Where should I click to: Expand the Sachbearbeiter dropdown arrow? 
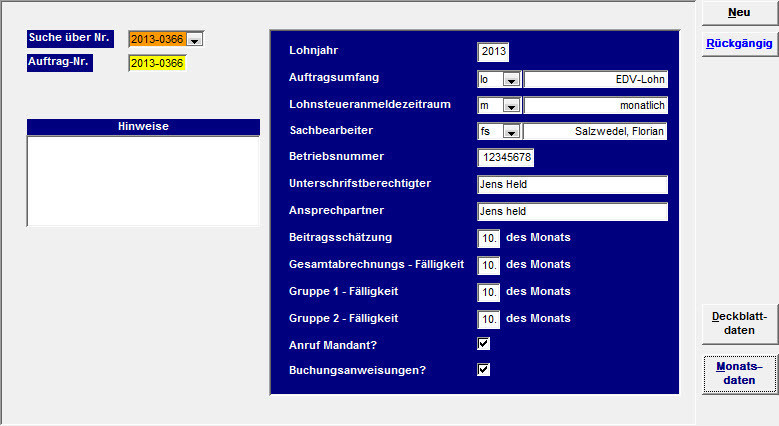coord(511,132)
